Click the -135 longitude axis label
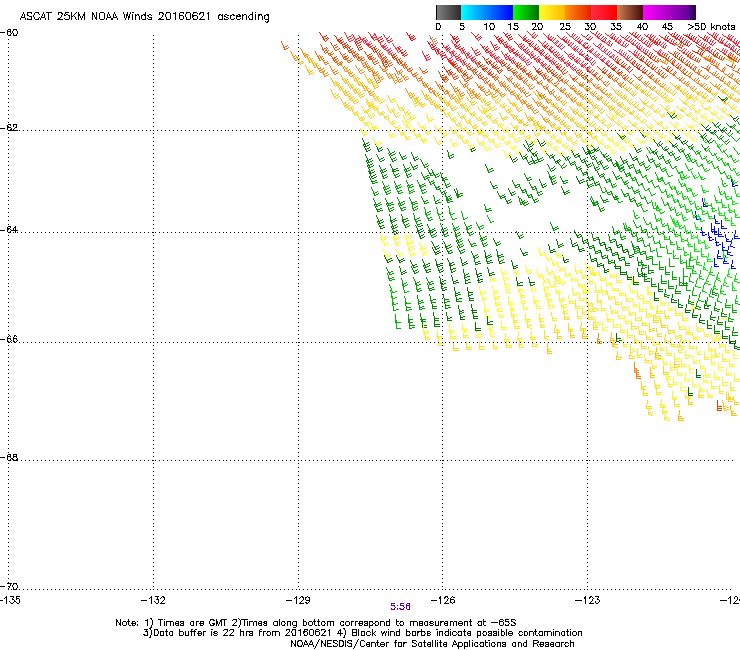Screen dimensions: 740x650 coord(10,600)
